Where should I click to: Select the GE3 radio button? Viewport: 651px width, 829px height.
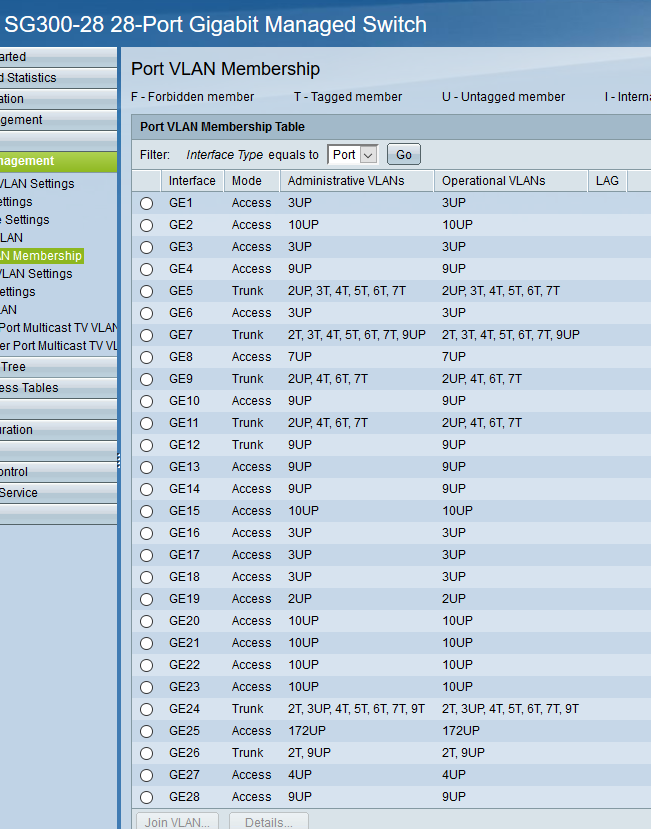coord(146,247)
